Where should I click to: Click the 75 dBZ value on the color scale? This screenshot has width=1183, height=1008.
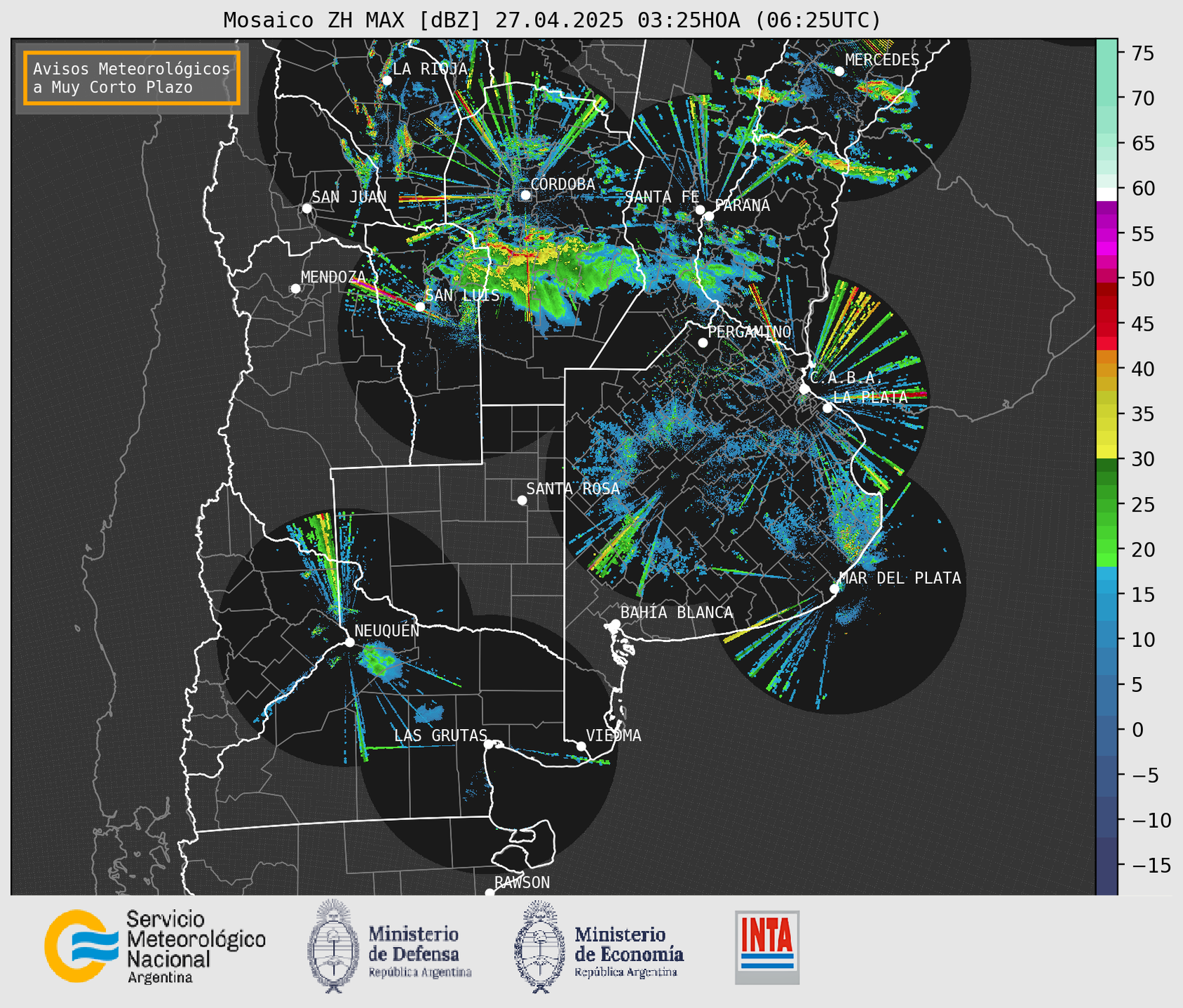click(1142, 53)
